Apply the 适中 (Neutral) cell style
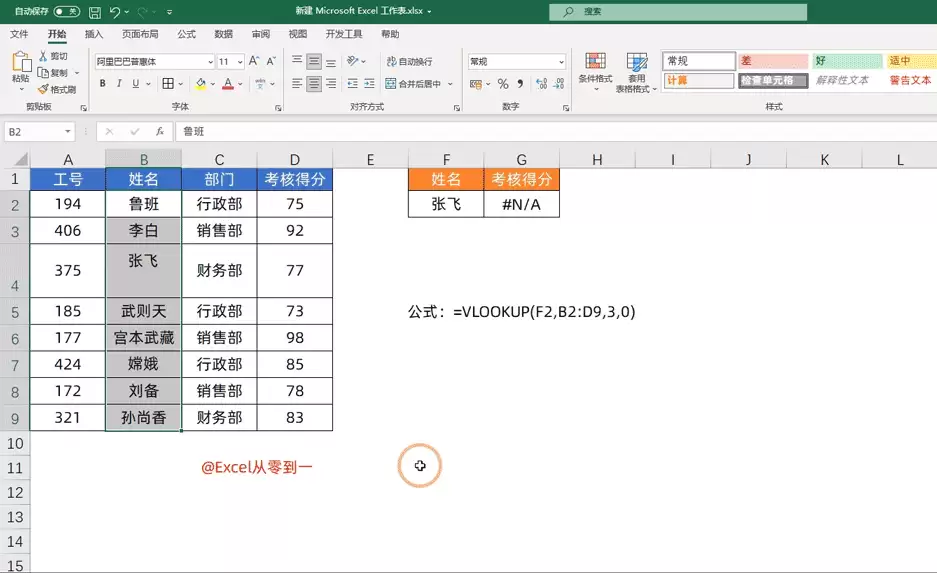This screenshot has width=937, height=573. (x=911, y=61)
